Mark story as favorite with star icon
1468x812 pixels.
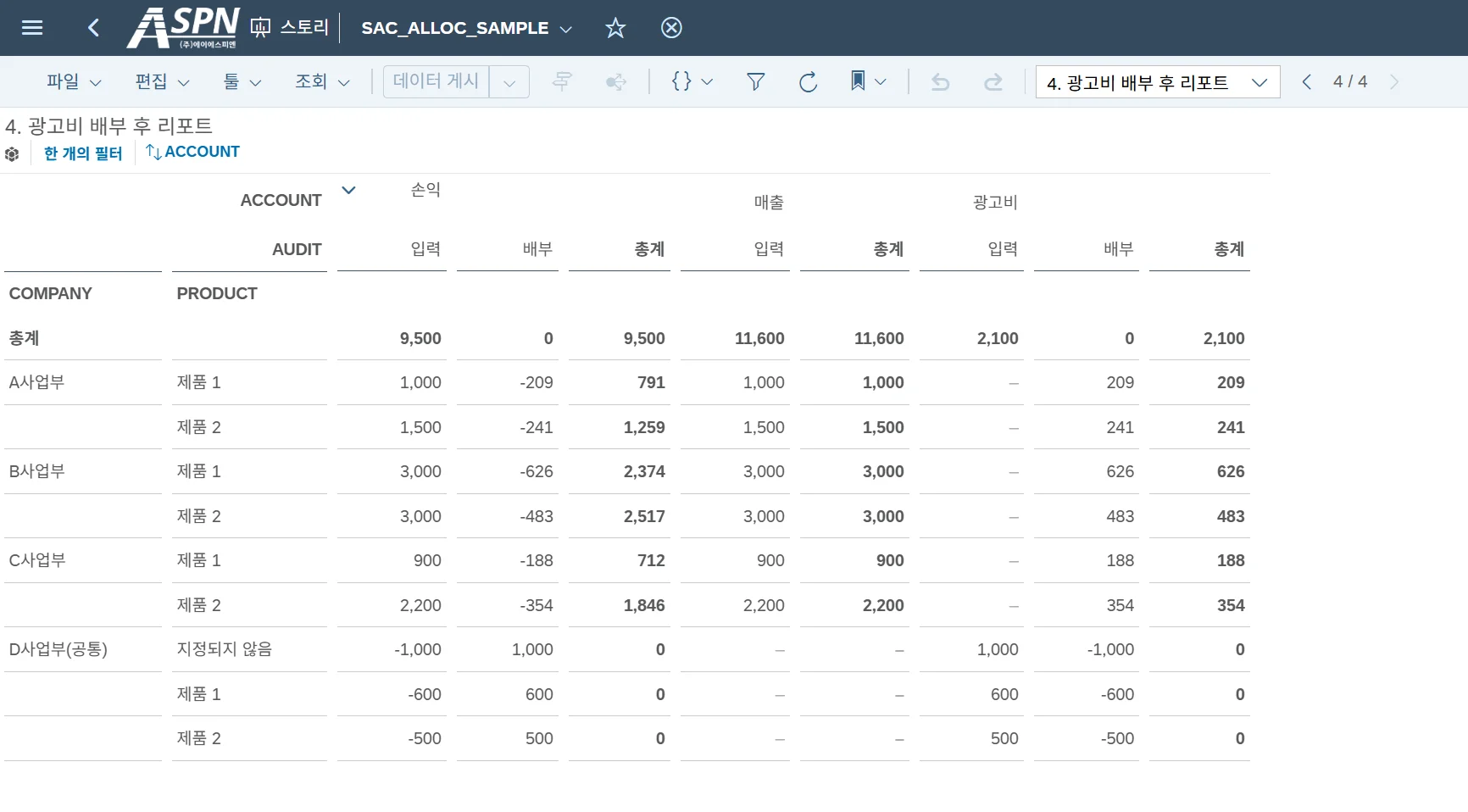point(615,28)
